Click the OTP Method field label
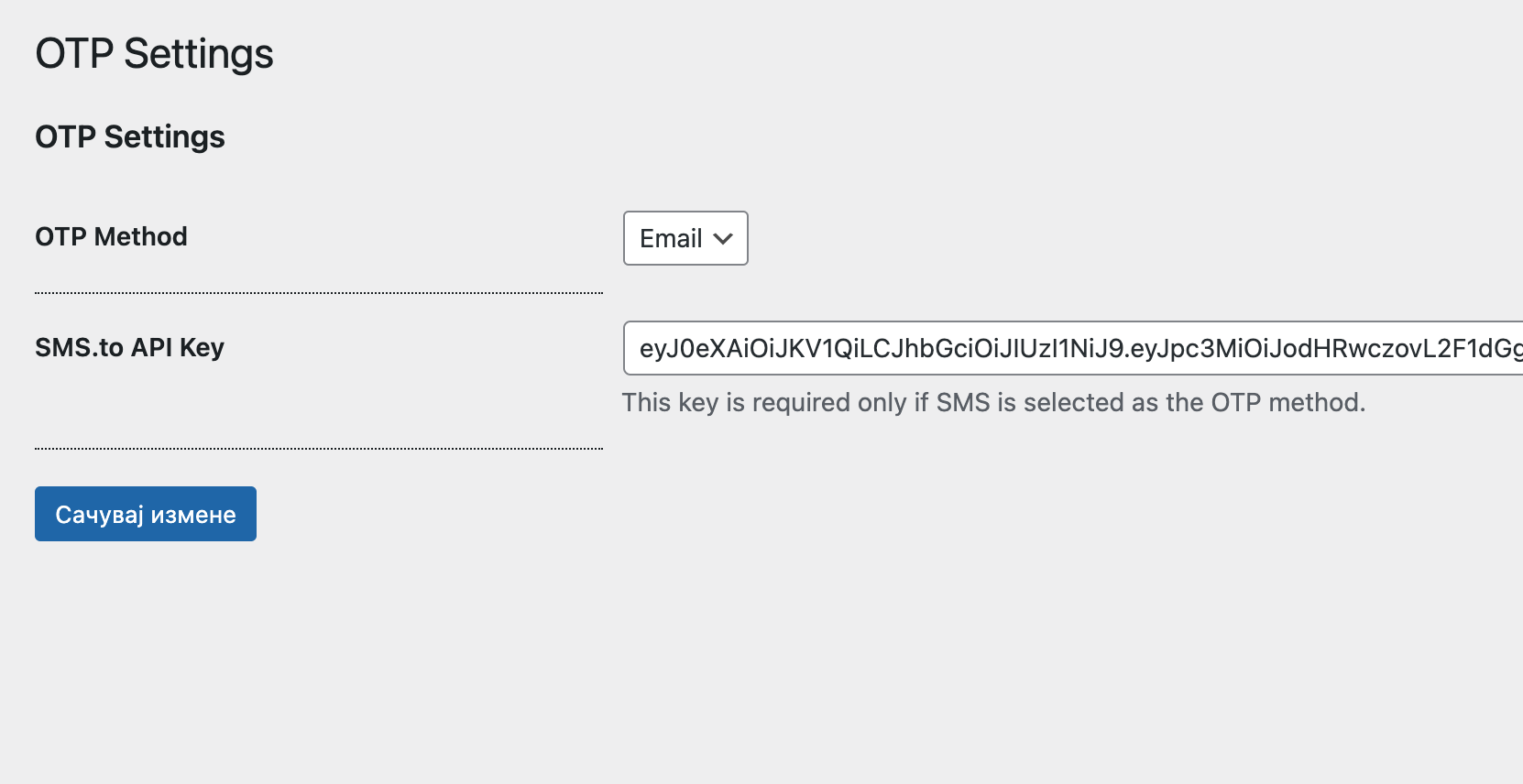The height and width of the screenshot is (784, 1523). tap(111, 236)
